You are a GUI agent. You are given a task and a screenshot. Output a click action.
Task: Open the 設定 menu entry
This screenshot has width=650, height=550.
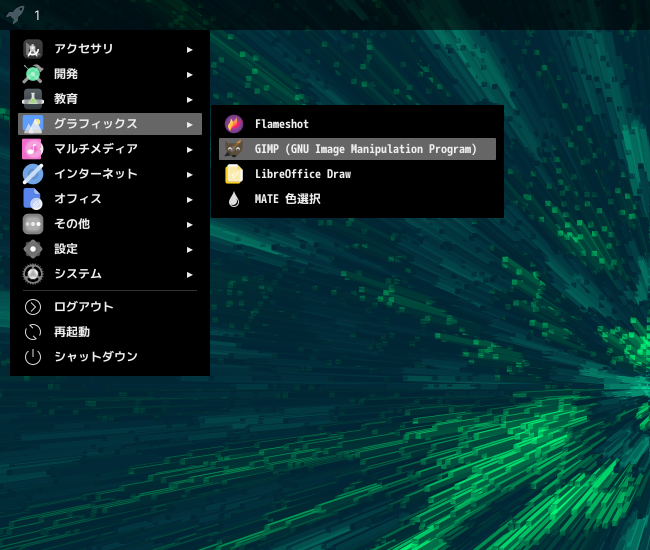point(110,249)
